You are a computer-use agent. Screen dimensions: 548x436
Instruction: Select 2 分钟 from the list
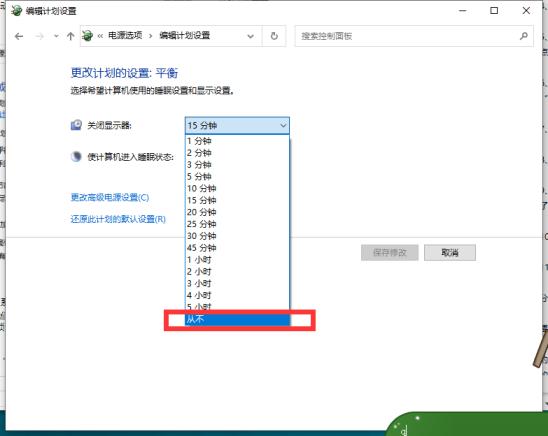click(237, 153)
